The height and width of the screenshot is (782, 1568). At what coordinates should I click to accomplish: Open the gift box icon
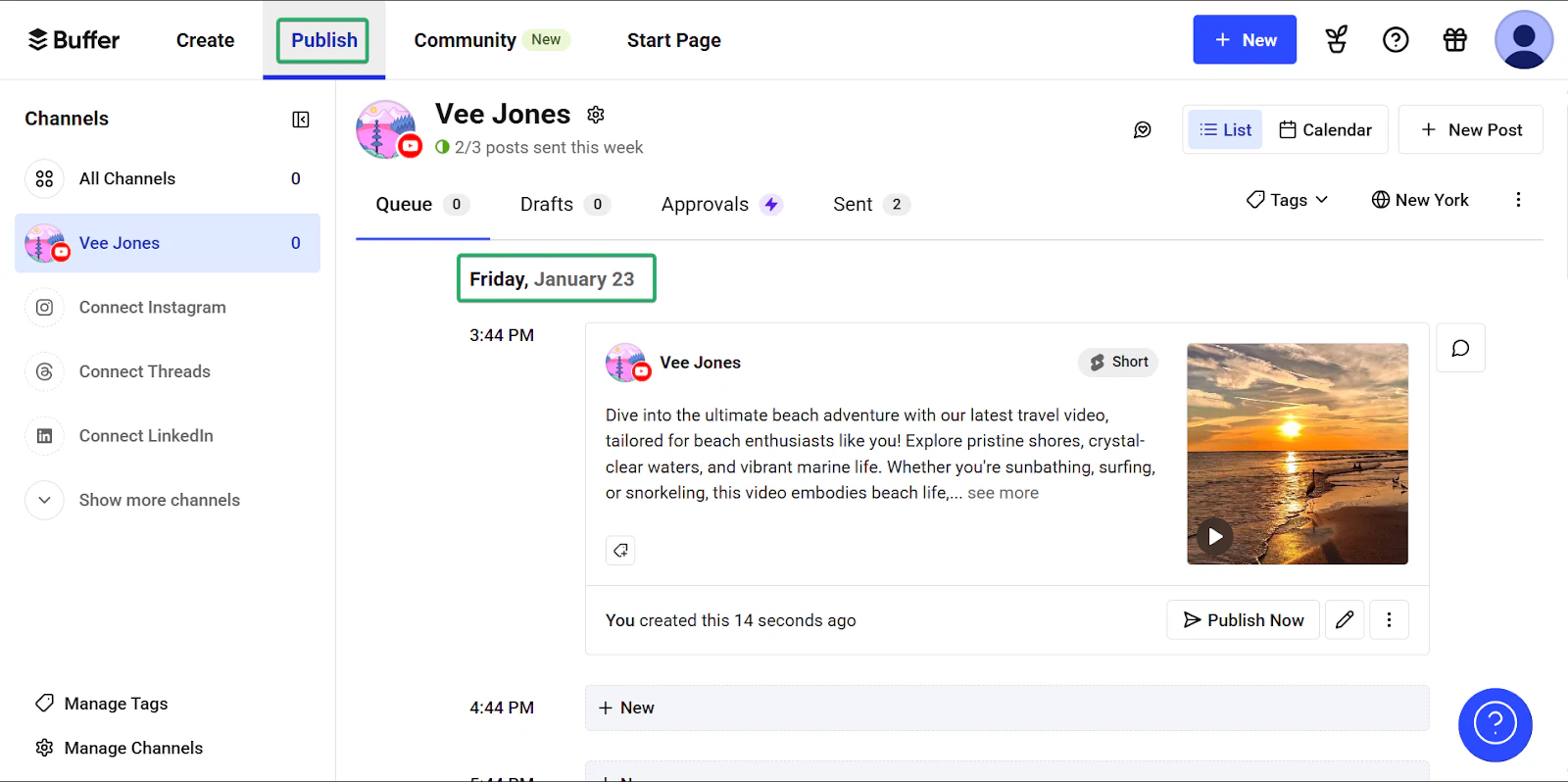pyautogui.click(x=1455, y=39)
